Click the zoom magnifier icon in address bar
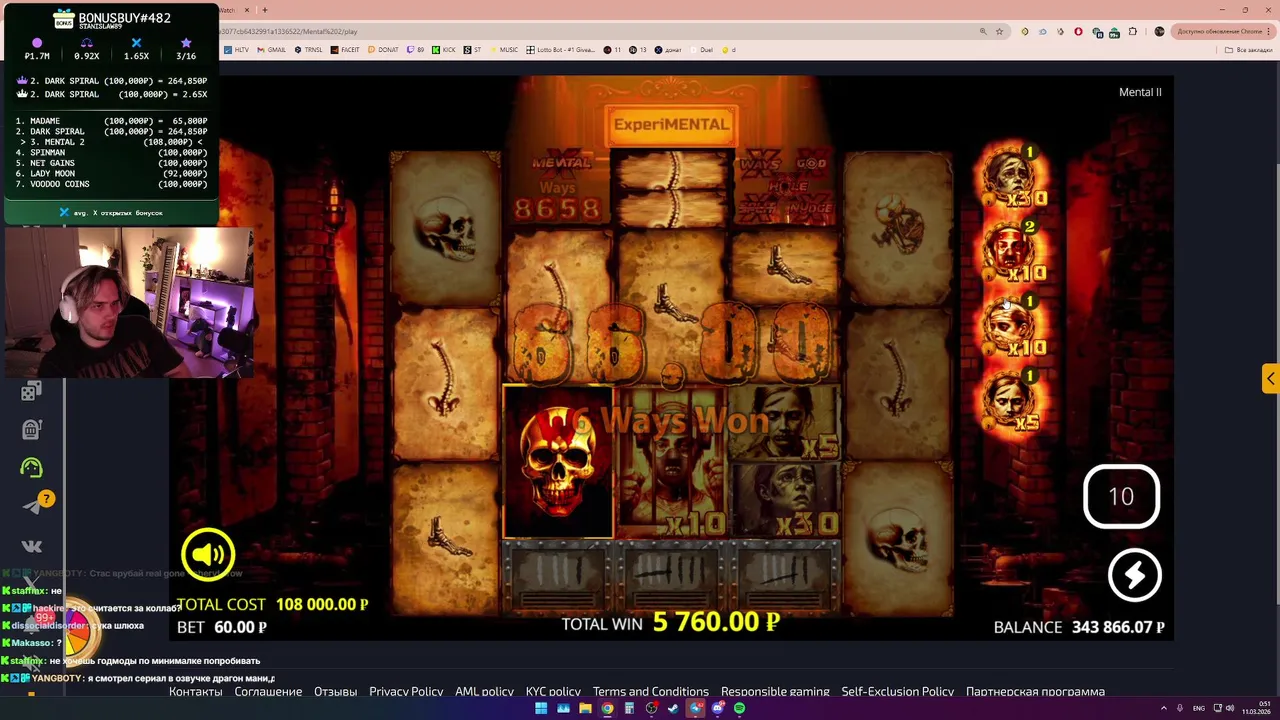Image resolution: width=1280 pixels, height=720 pixels. [x=983, y=31]
